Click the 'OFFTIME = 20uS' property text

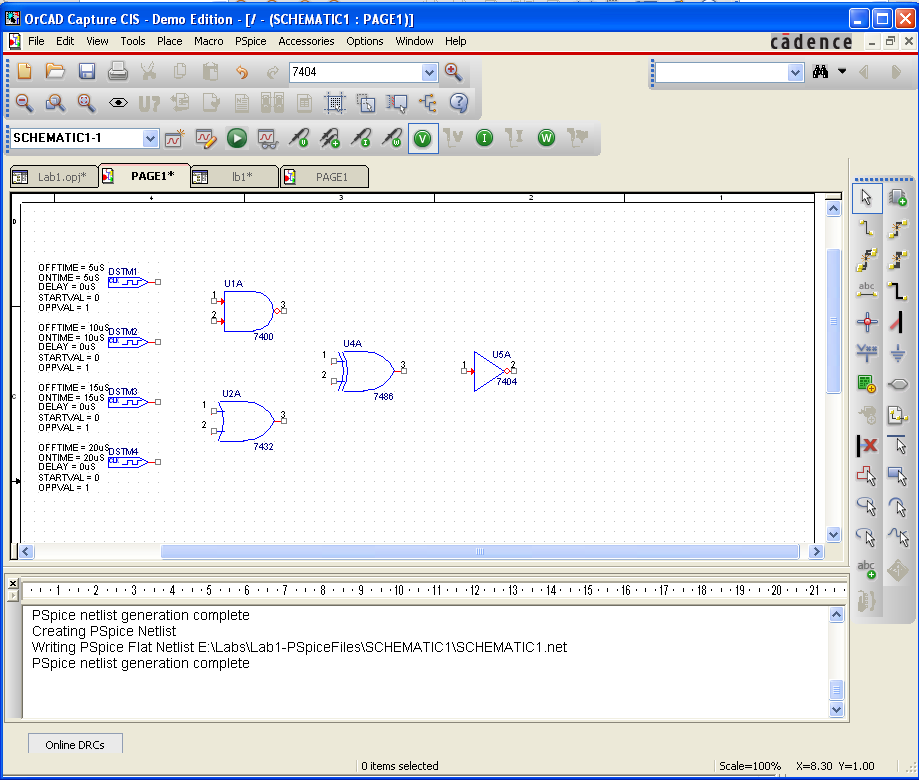tap(73, 447)
